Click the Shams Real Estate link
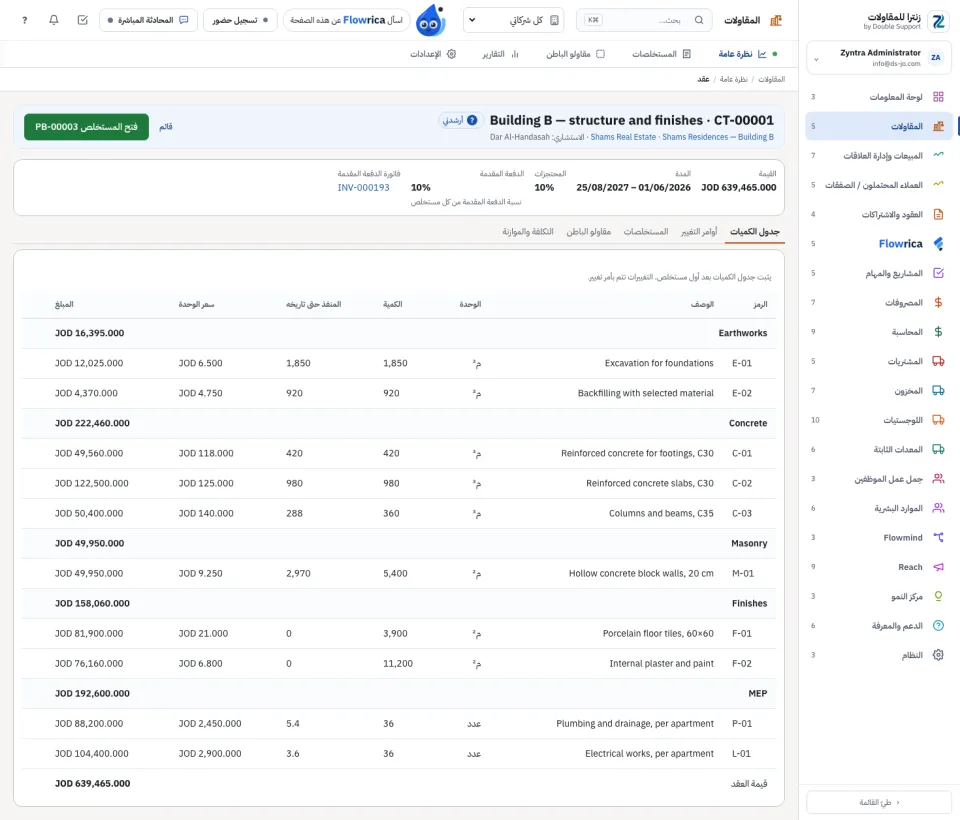The height and width of the screenshot is (820, 960). [x=623, y=137]
